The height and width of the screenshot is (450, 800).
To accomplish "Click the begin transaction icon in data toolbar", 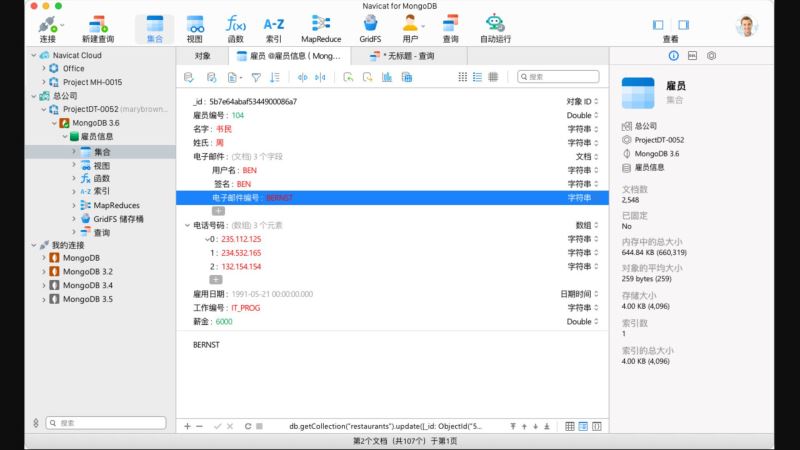I will pyautogui.click(x=189, y=77).
